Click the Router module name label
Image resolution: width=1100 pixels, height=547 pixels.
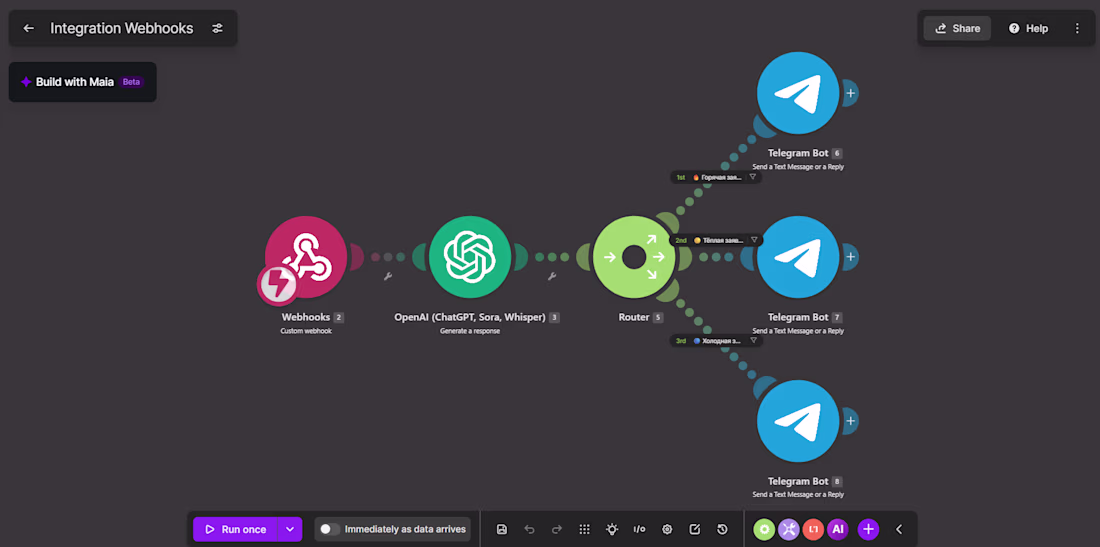coord(633,317)
